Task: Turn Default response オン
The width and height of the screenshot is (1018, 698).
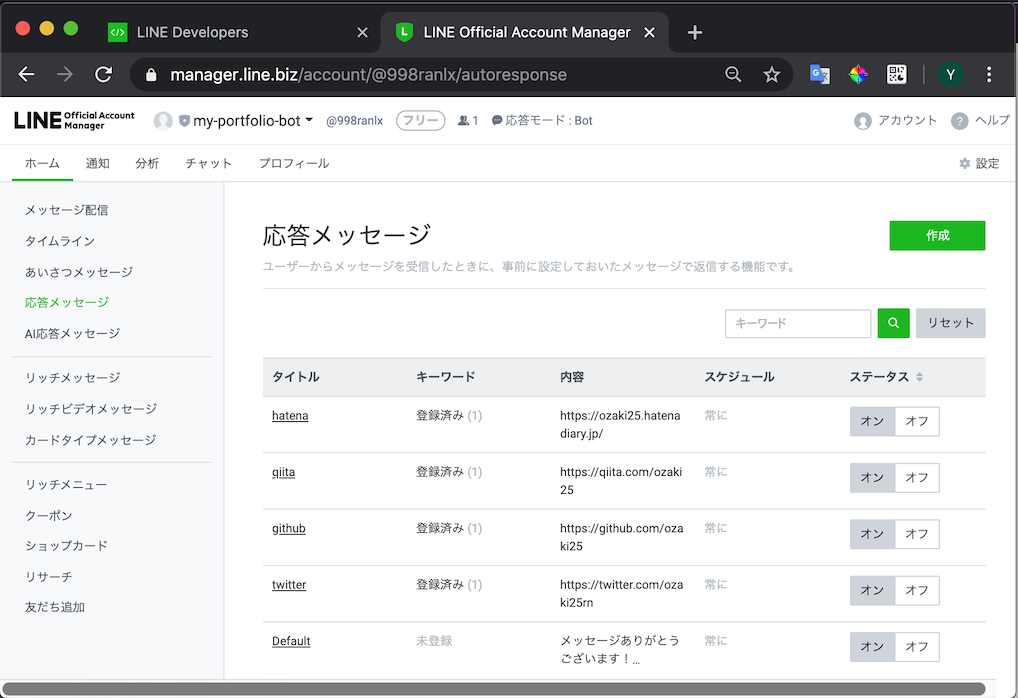Action: (872, 647)
